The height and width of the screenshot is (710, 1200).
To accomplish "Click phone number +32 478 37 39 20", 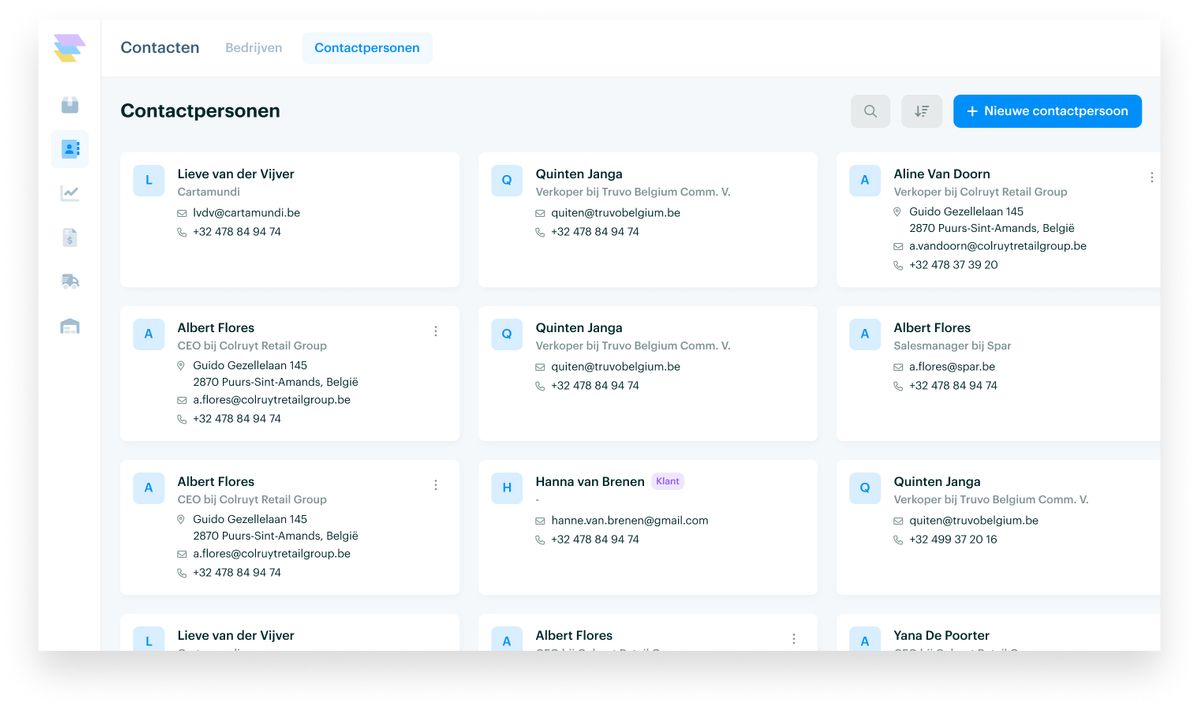I will 953,265.
